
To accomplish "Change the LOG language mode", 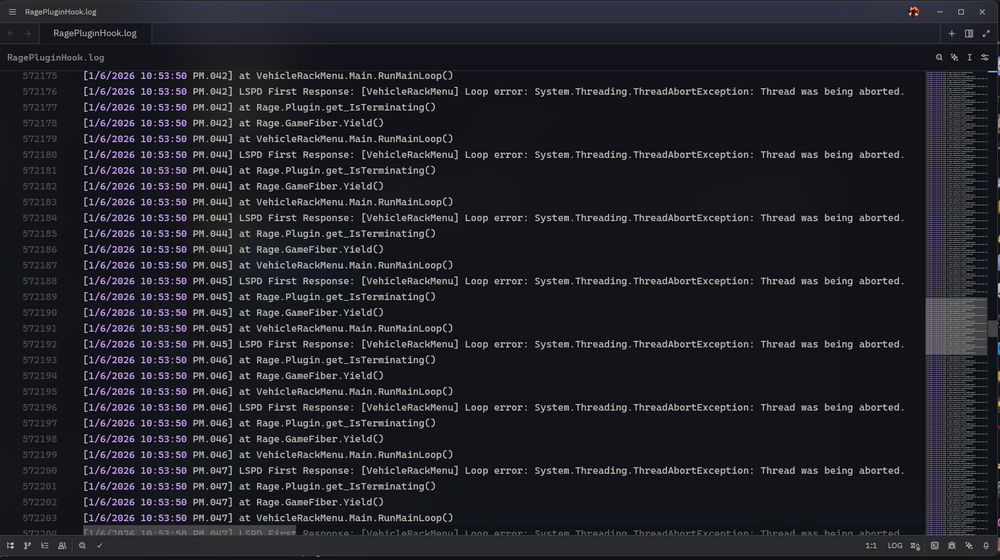I will (x=895, y=546).
